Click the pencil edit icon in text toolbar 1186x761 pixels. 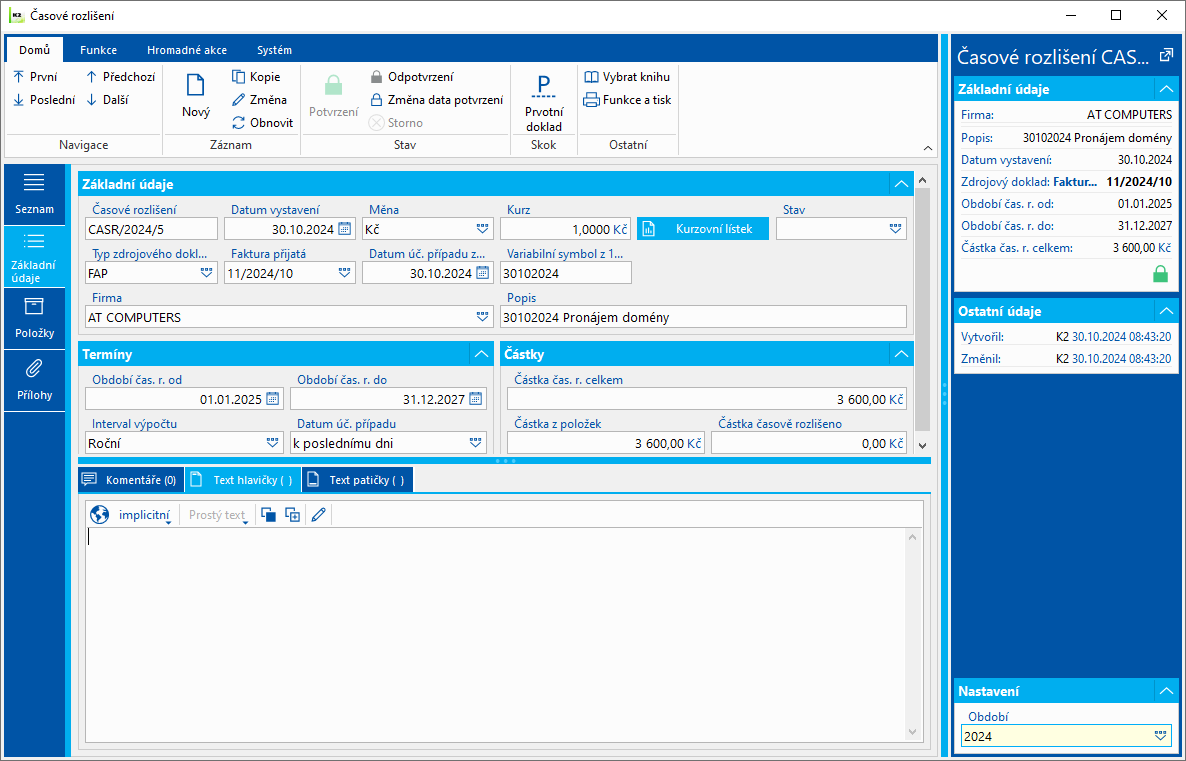pyautogui.click(x=318, y=515)
